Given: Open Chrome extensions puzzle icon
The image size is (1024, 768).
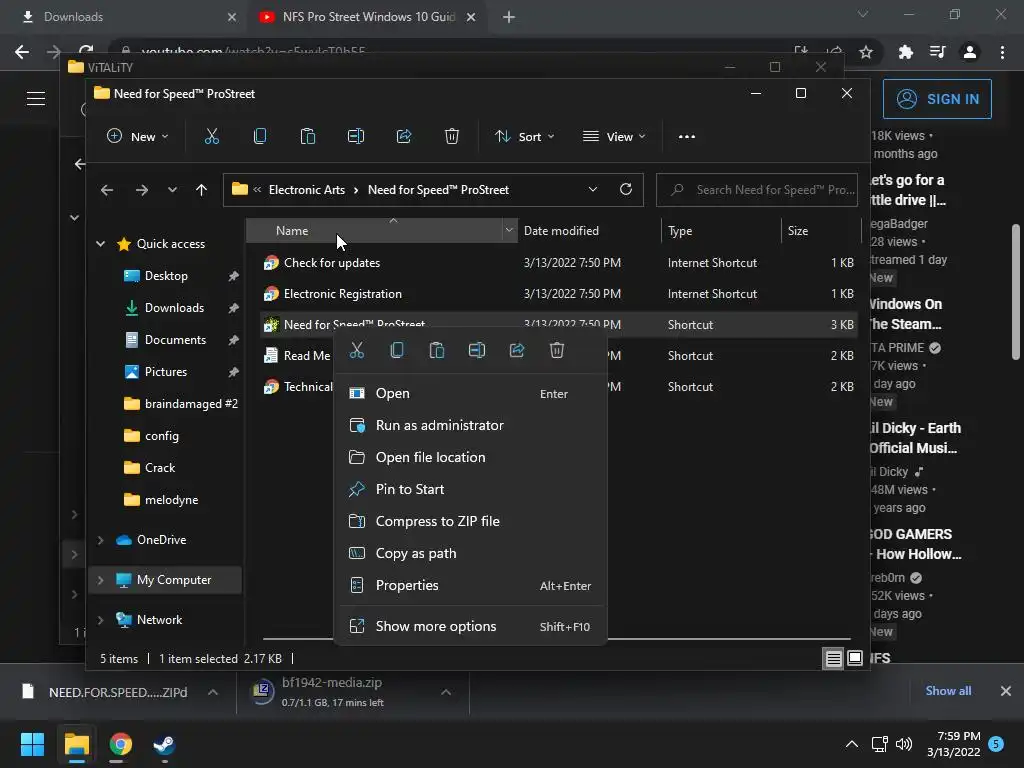Looking at the screenshot, I should click(x=906, y=52).
